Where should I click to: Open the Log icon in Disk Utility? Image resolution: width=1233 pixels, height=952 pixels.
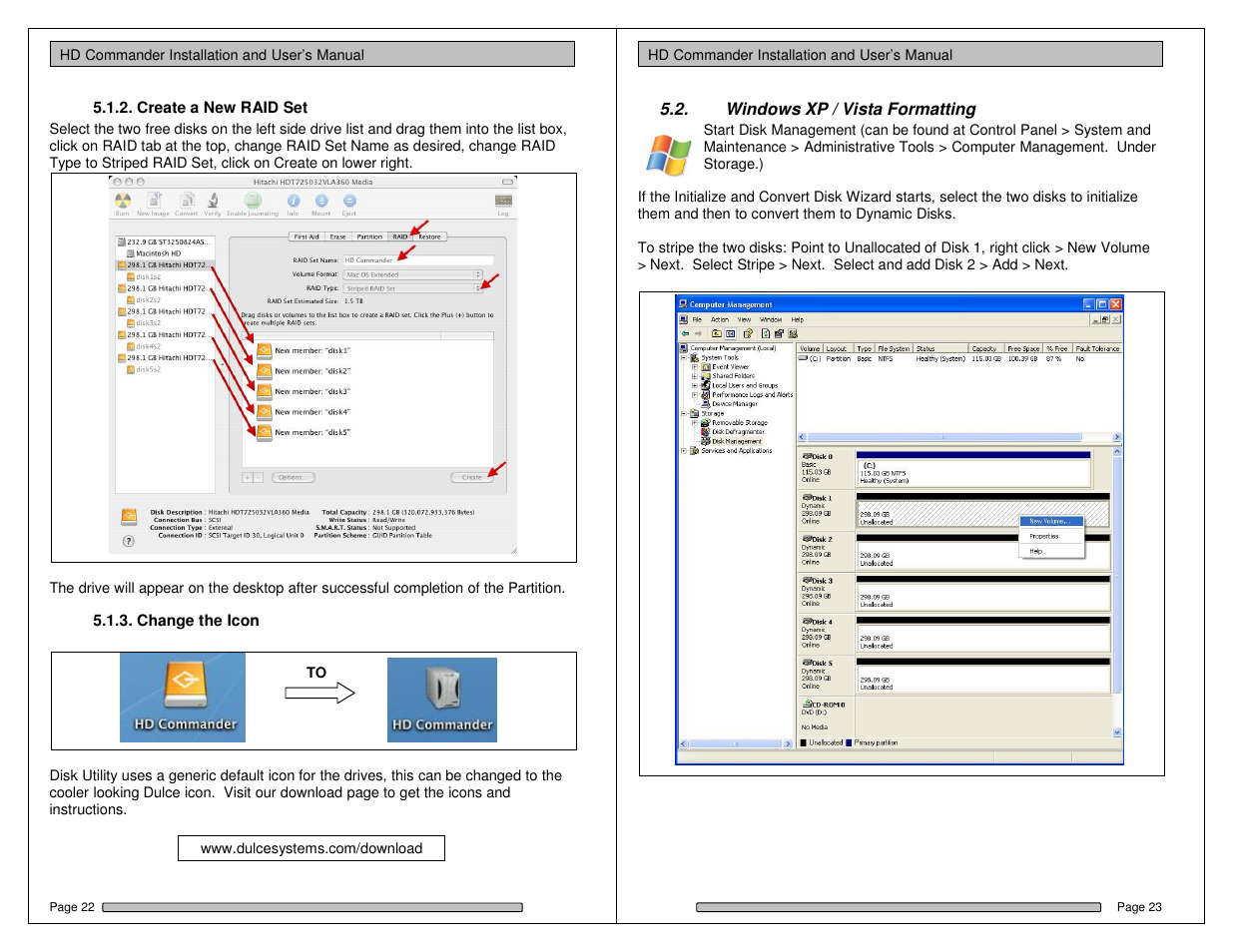coord(503,201)
